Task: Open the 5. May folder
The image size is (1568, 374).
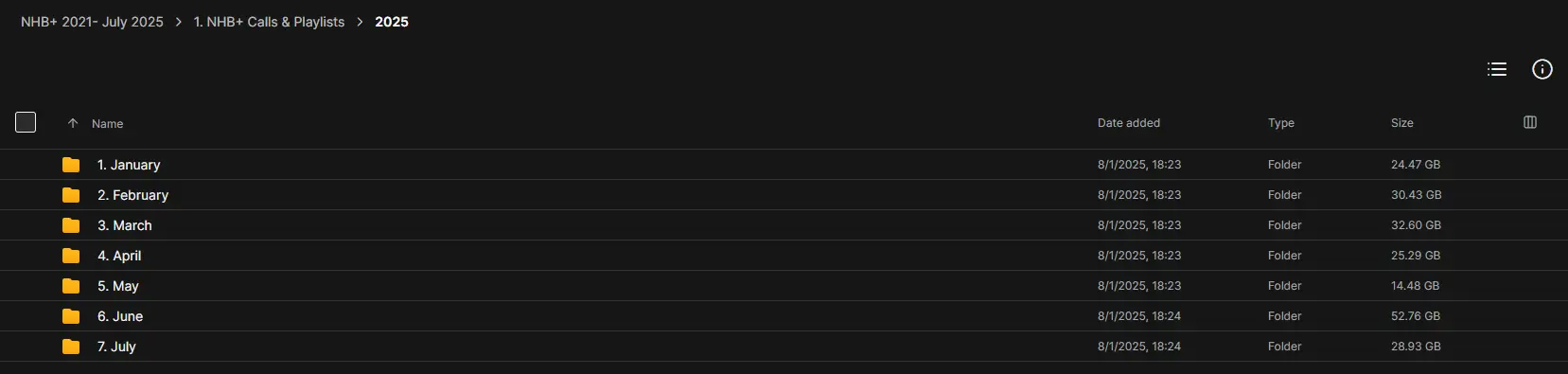Action: pyautogui.click(x=118, y=286)
